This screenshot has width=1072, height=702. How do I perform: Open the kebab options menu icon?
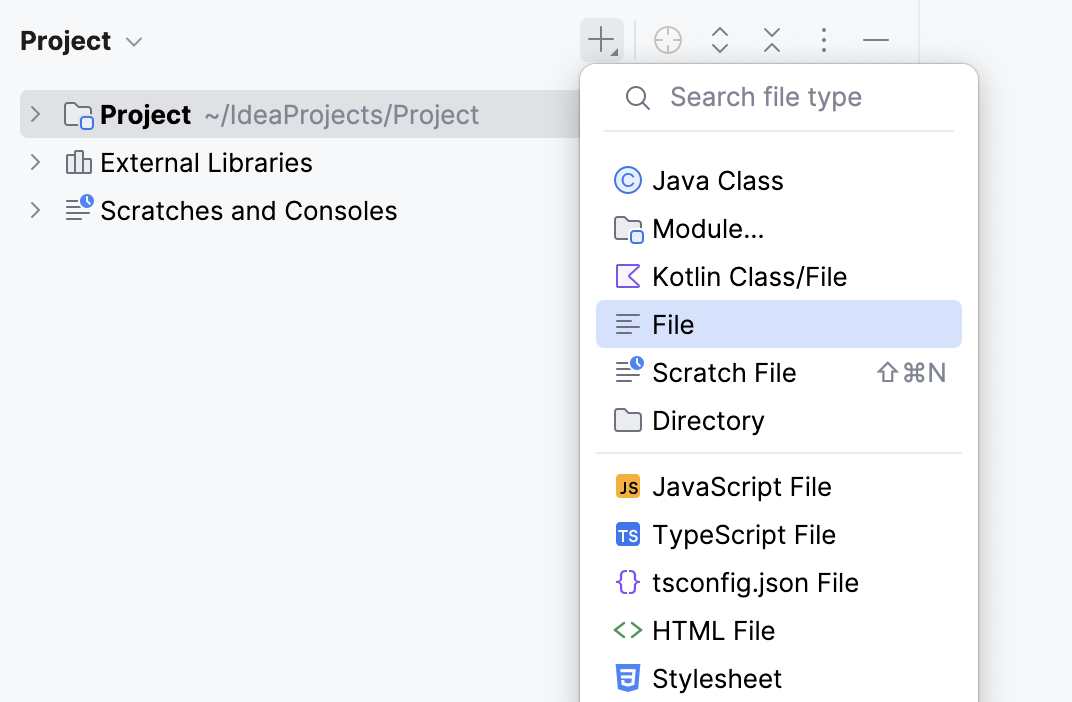[x=823, y=40]
